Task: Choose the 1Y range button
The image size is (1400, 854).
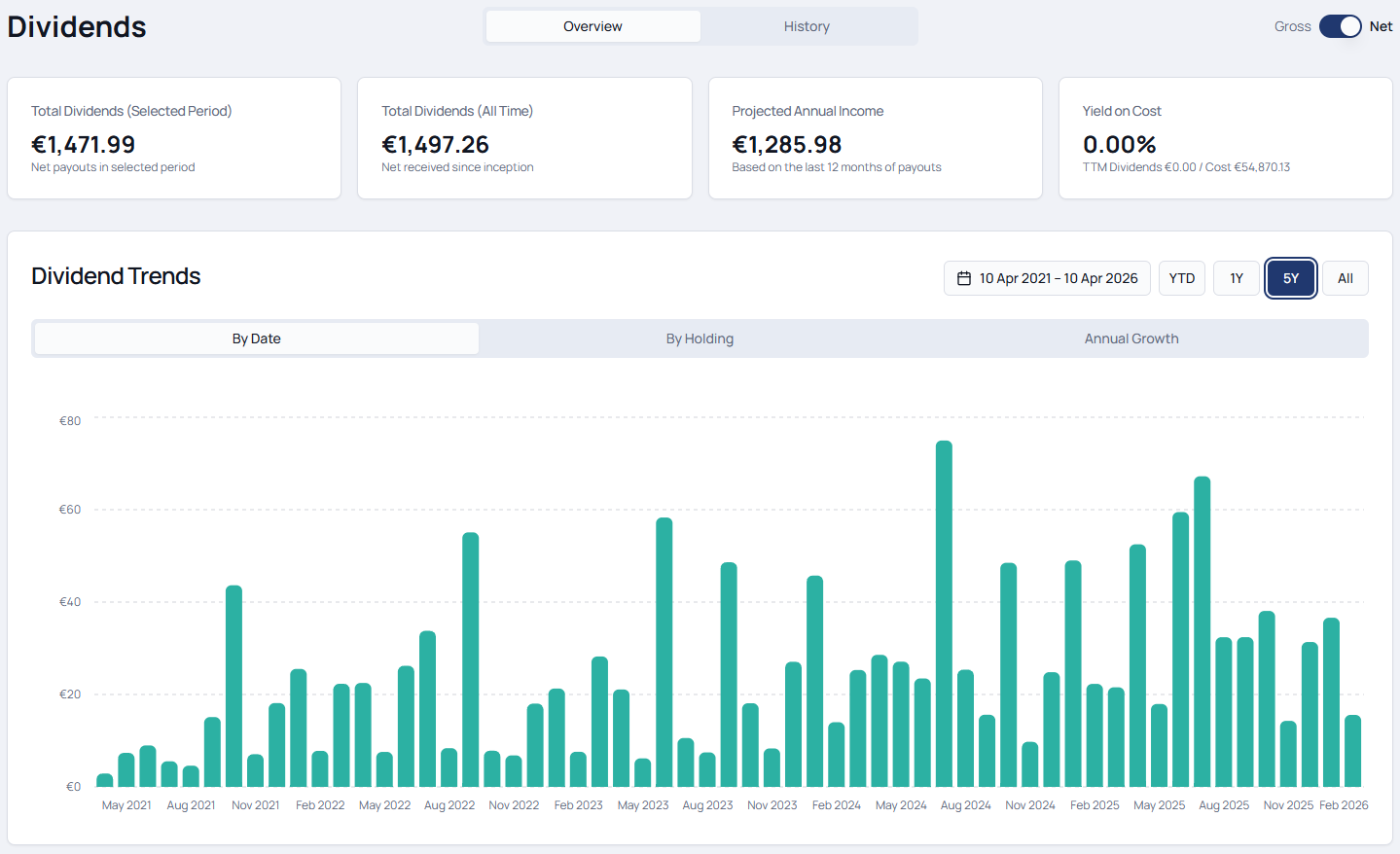Action: (x=1237, y=278)
